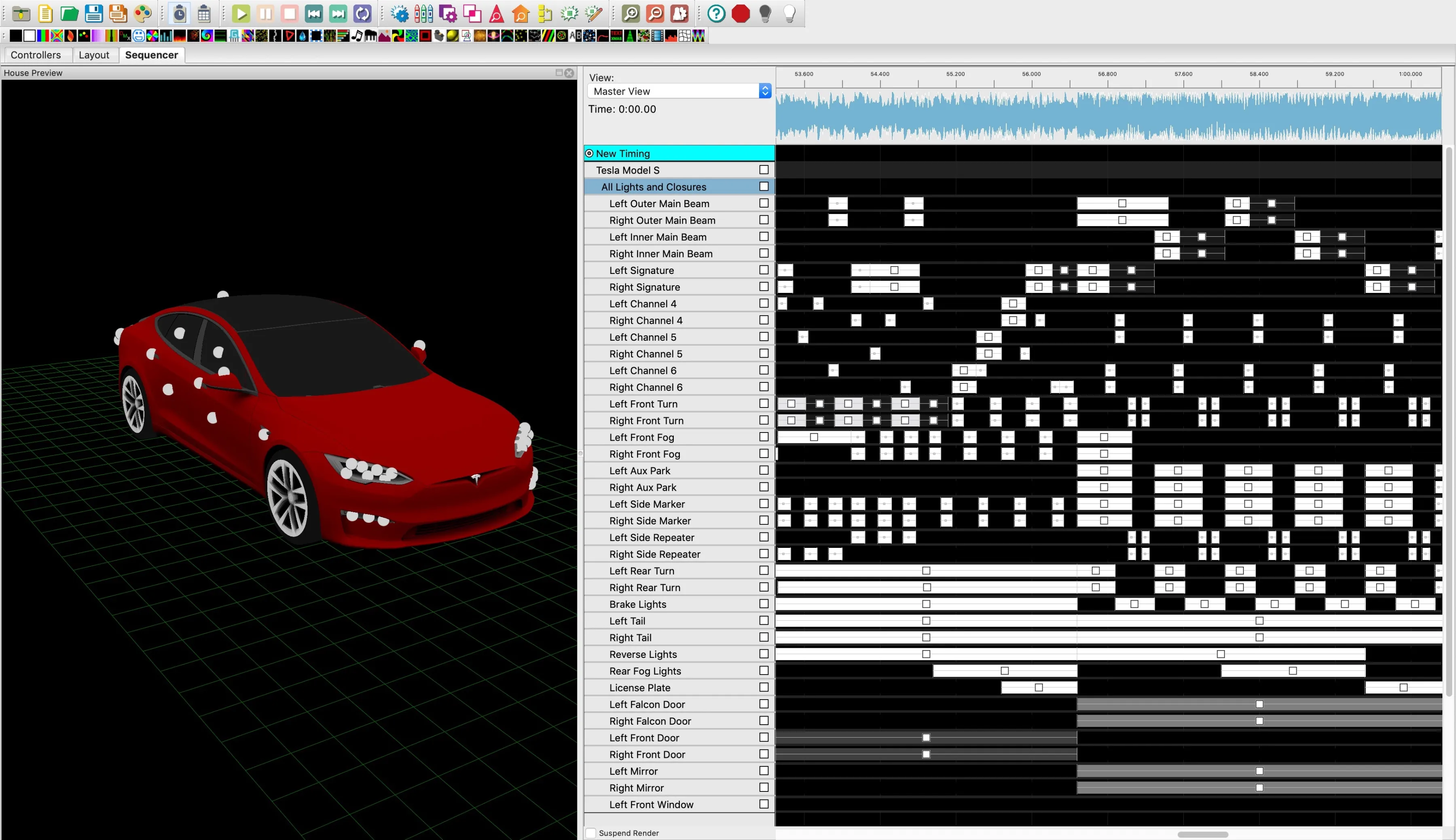Click the Zoom In magnifier icon

click(631, 13)
